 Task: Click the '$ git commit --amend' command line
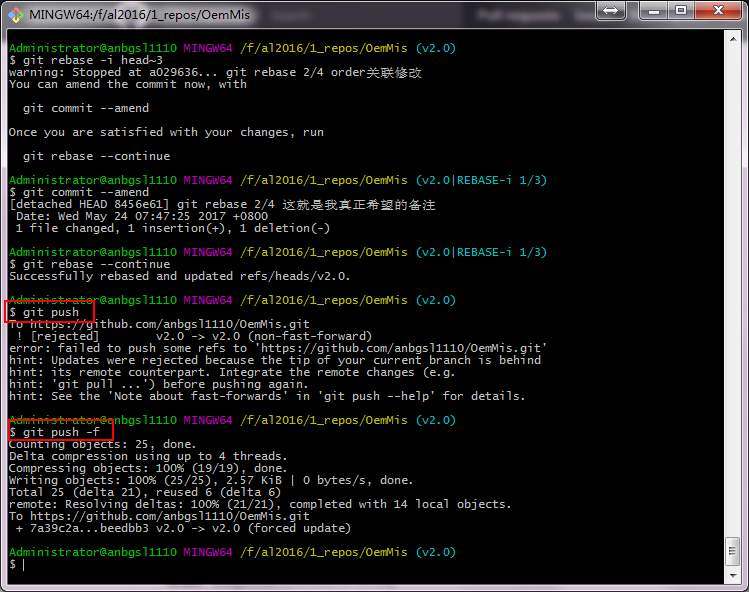click(79, 192)
